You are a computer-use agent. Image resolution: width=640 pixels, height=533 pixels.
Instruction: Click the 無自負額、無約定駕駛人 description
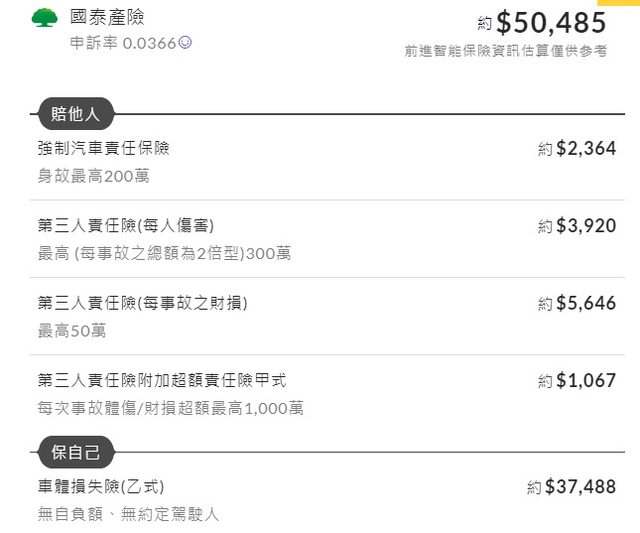click(128, 514)
